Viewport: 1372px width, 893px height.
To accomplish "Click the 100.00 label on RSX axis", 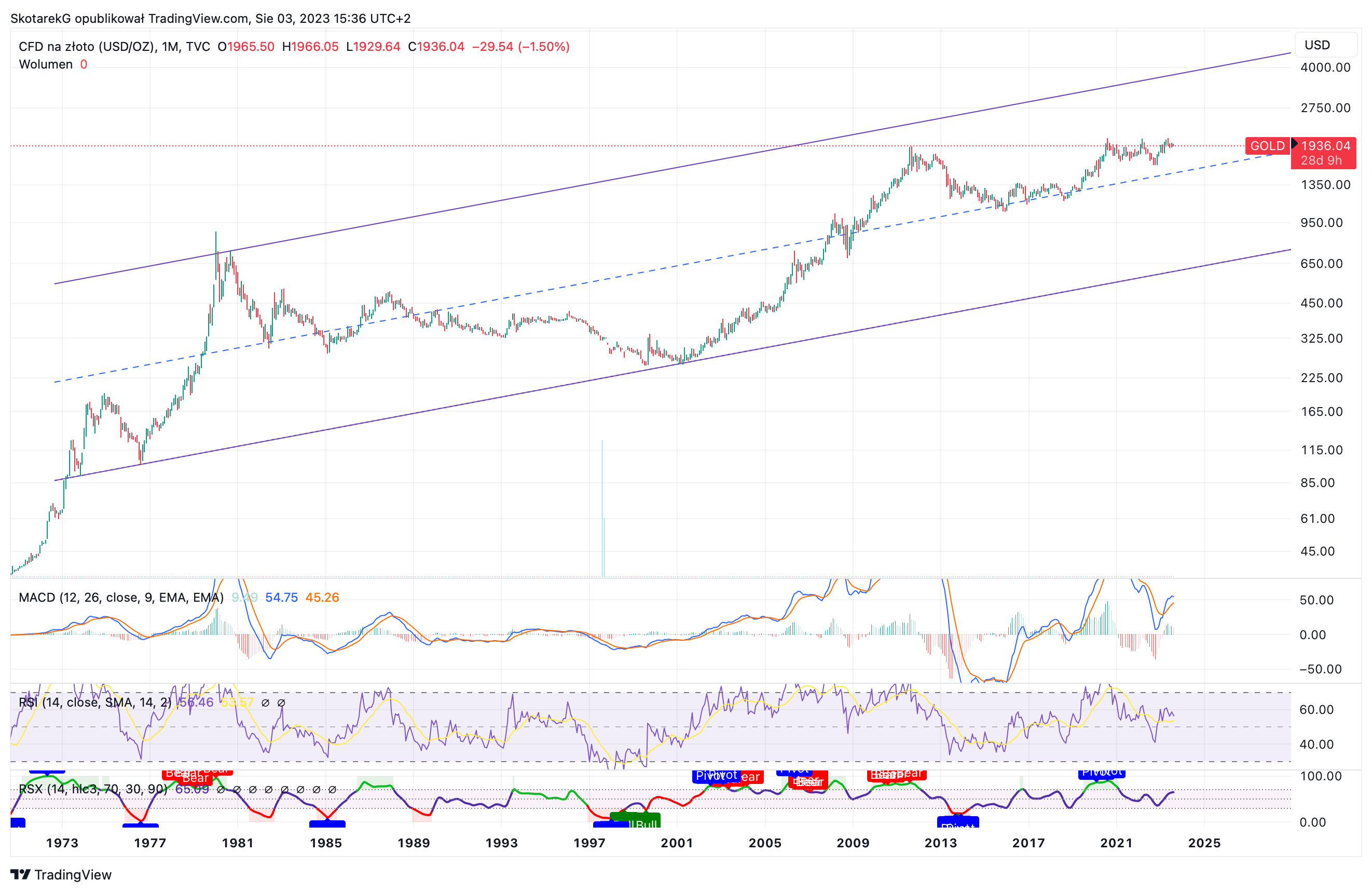I will (1321, 777).
